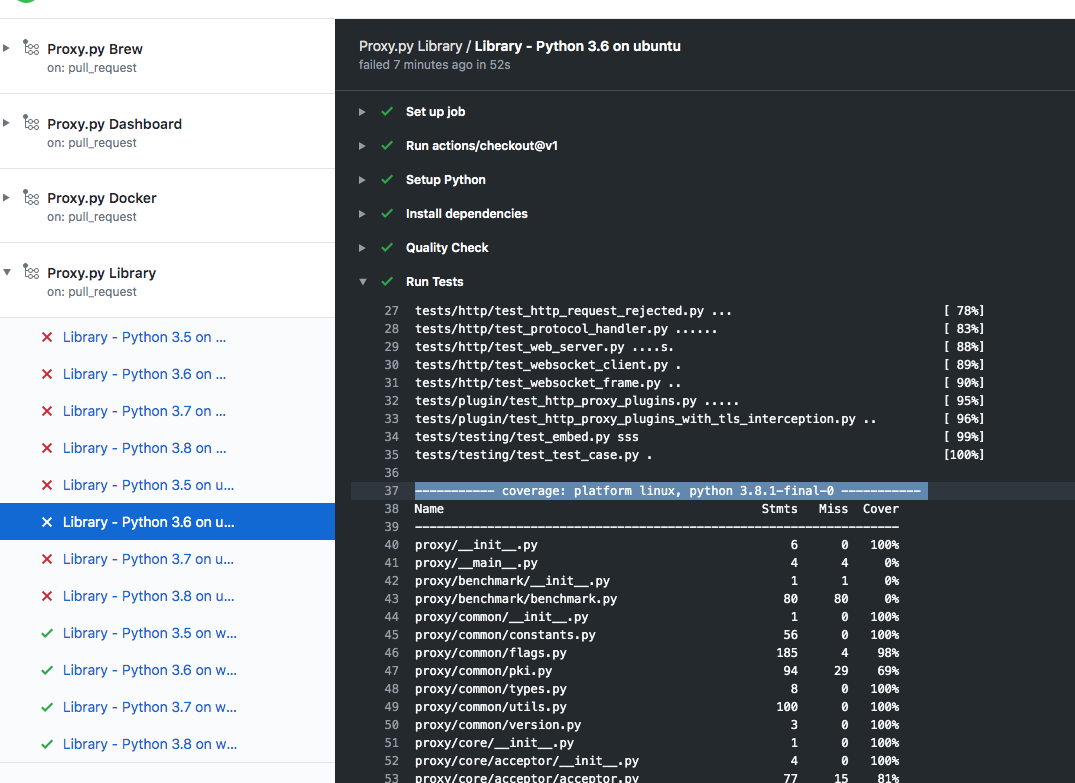1075x783 pixels.
Task: Expand the Install dependencies step
Action: (362, 214)
